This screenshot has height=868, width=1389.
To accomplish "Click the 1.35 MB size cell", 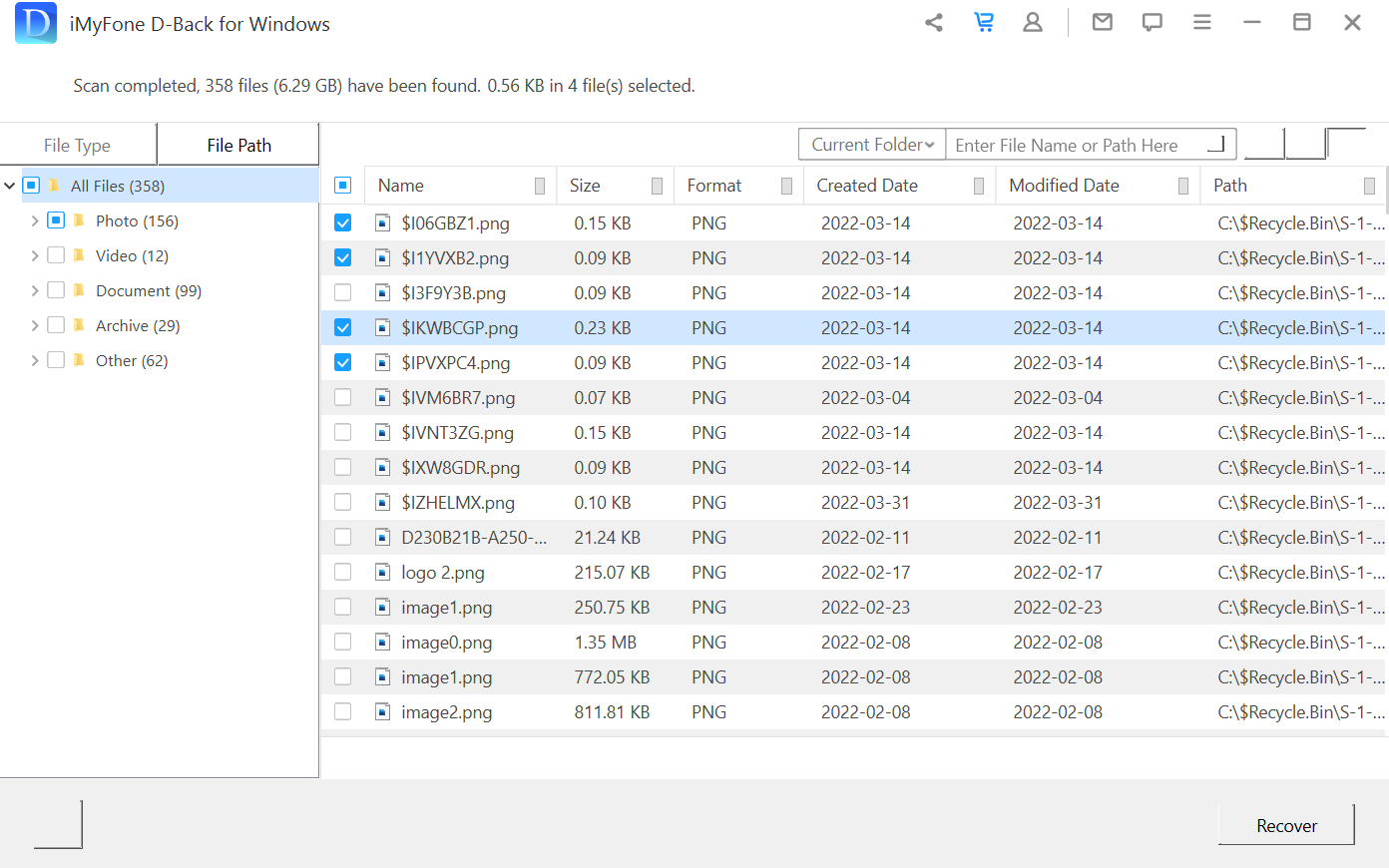I will (605, 642).
